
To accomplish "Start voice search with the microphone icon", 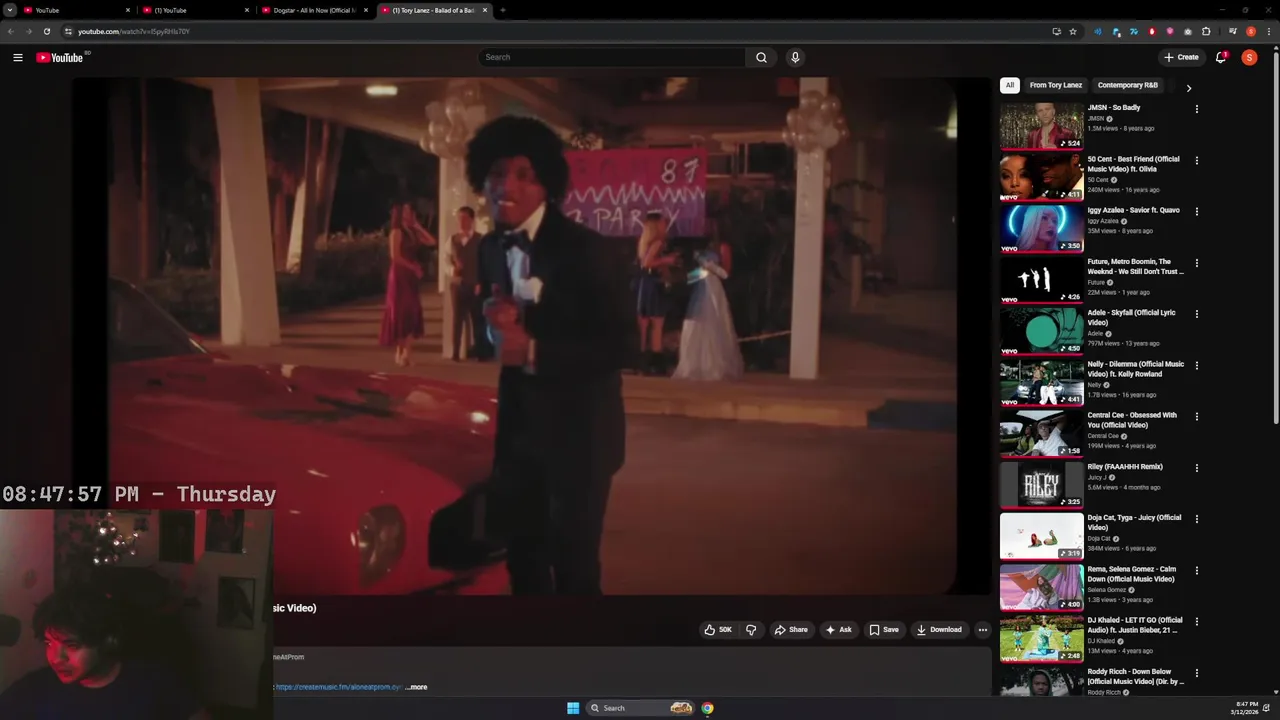I will [x=795, y=57].
